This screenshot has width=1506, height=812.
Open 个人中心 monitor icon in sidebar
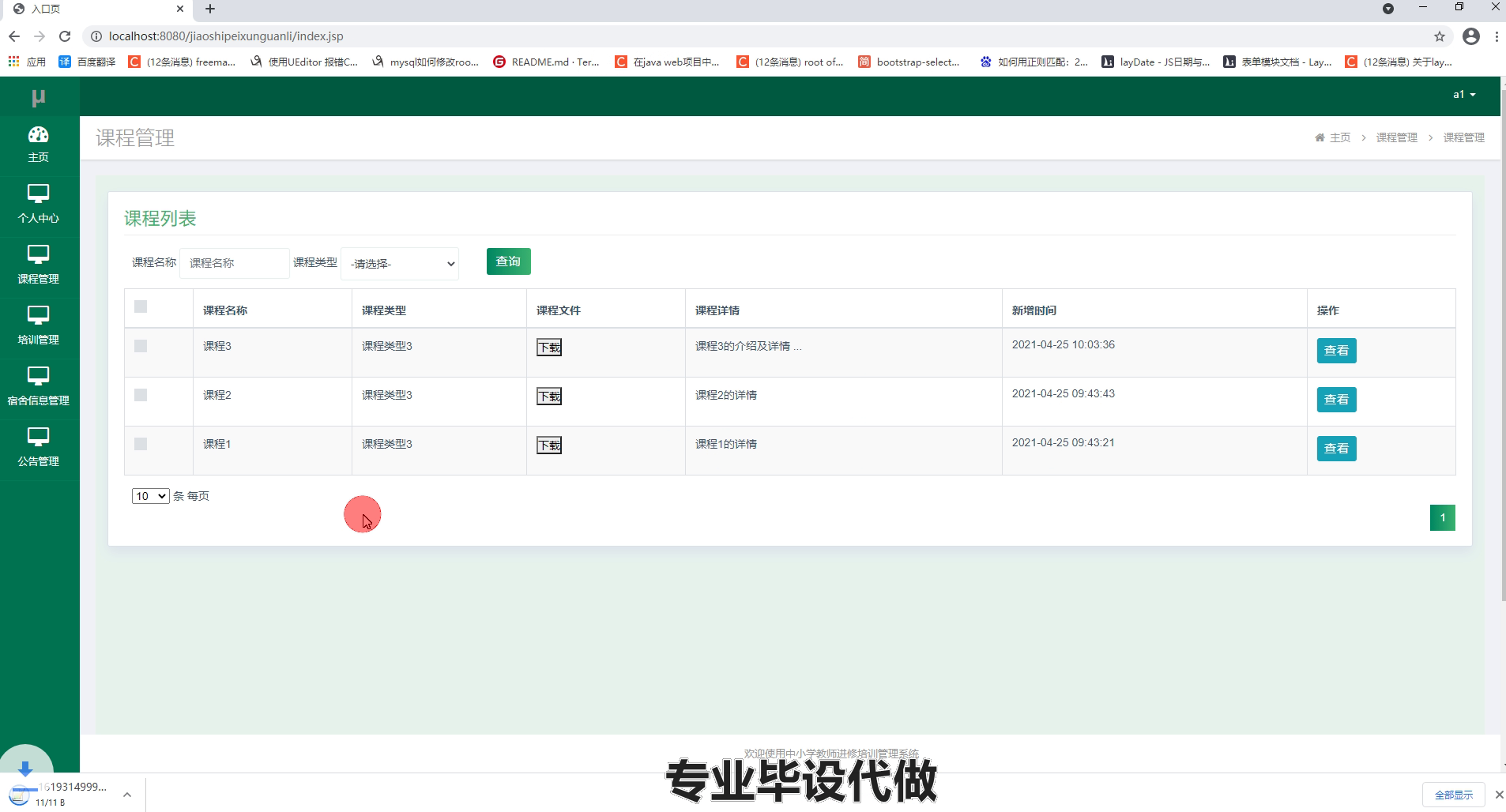38,194
